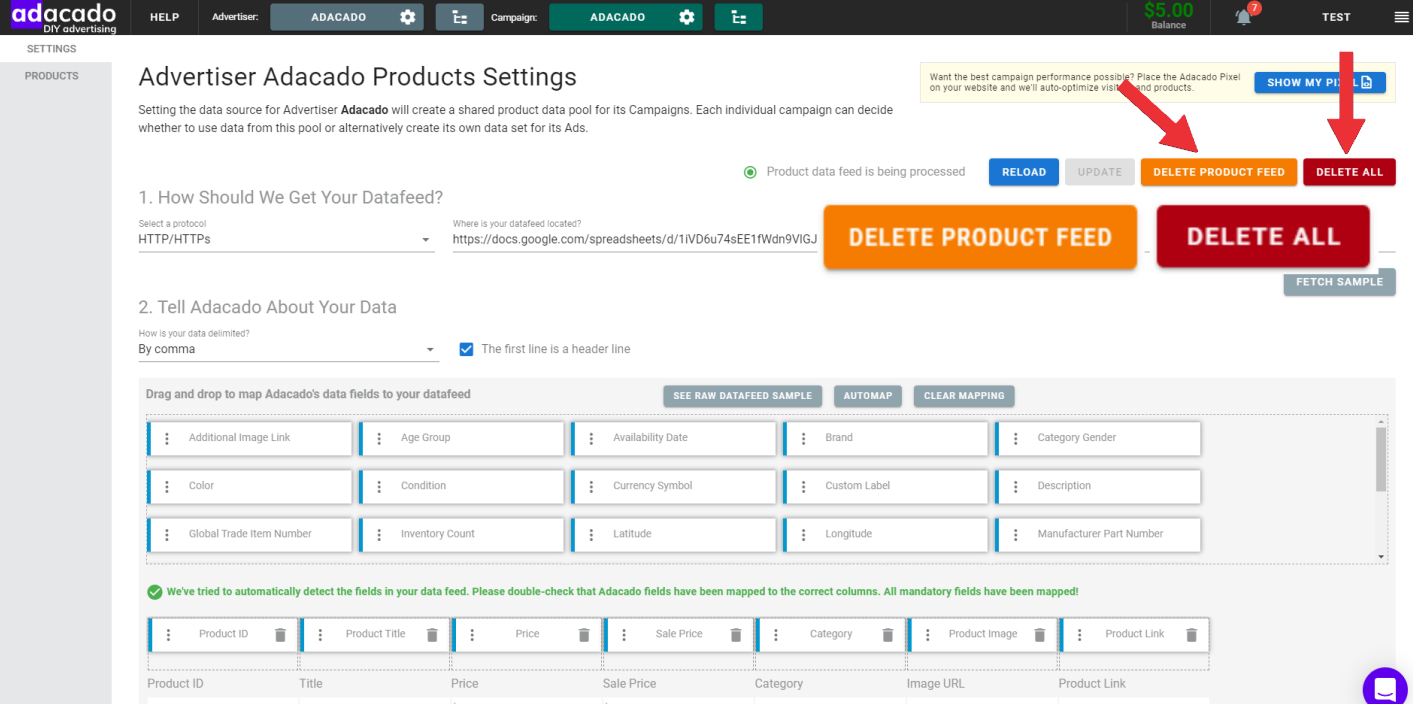Image resolution: width=1413 pixels, height=704 pixels.
Task: Click scroll down arrow of fields list
Action: point(1381,556)
